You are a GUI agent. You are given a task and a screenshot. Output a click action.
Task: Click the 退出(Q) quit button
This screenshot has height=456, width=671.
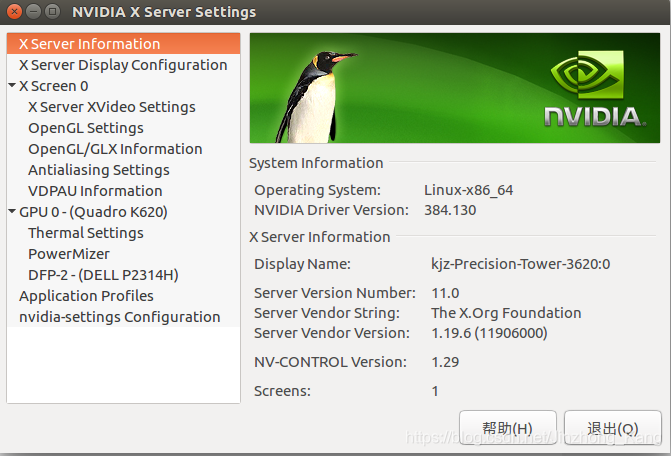[x=613, y=428]
